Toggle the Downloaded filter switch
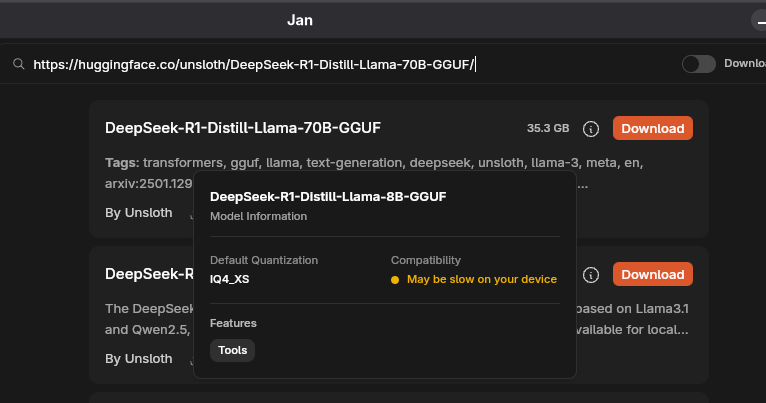 698,64
